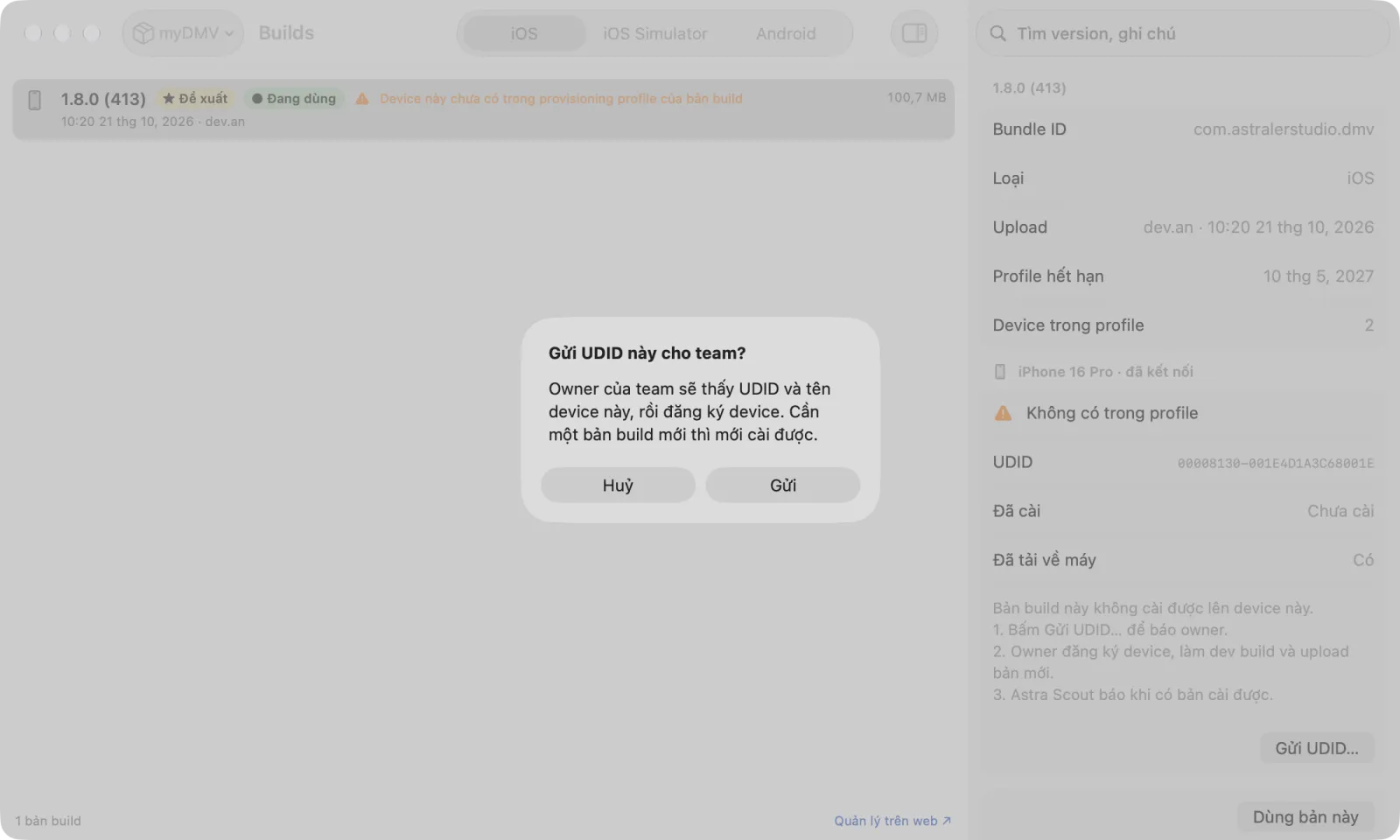
Task: Switch to the iOS tab
Action: pyautogui.click(x=524, y=33)
